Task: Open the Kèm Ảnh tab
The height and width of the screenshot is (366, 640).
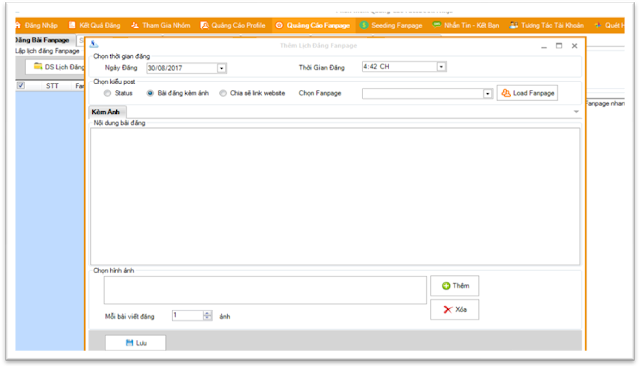Action: coord(106,112)
